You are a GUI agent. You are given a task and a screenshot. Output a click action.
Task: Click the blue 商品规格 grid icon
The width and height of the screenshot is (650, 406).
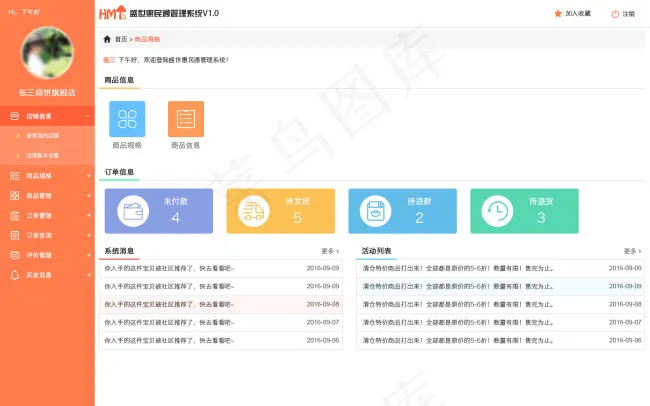[127, 119]
